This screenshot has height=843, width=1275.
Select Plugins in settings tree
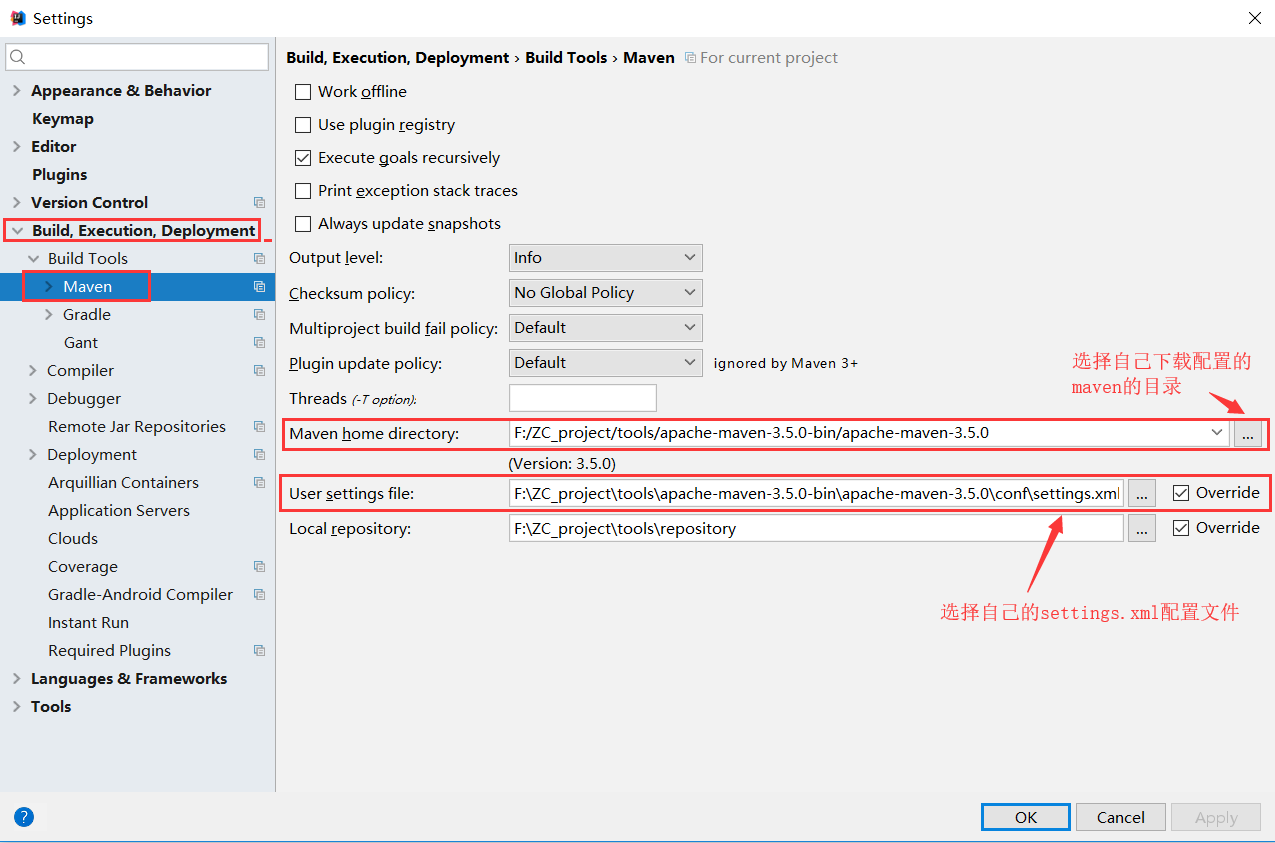(x=59, y=174)
